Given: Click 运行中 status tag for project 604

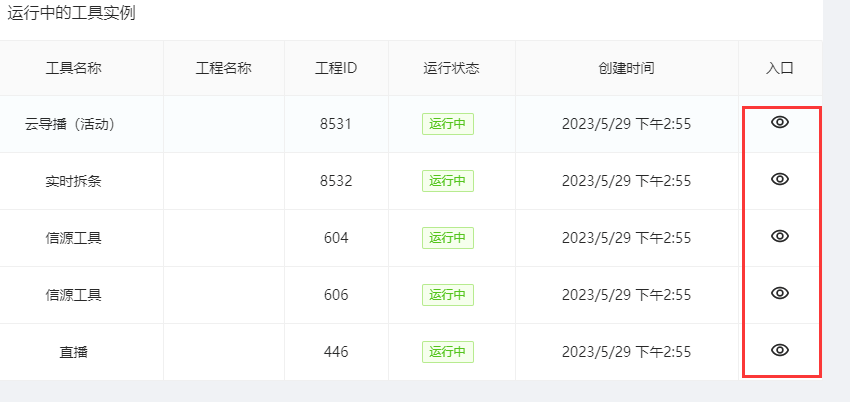Looking at the screenshot, I should click(x=448, y=238).
